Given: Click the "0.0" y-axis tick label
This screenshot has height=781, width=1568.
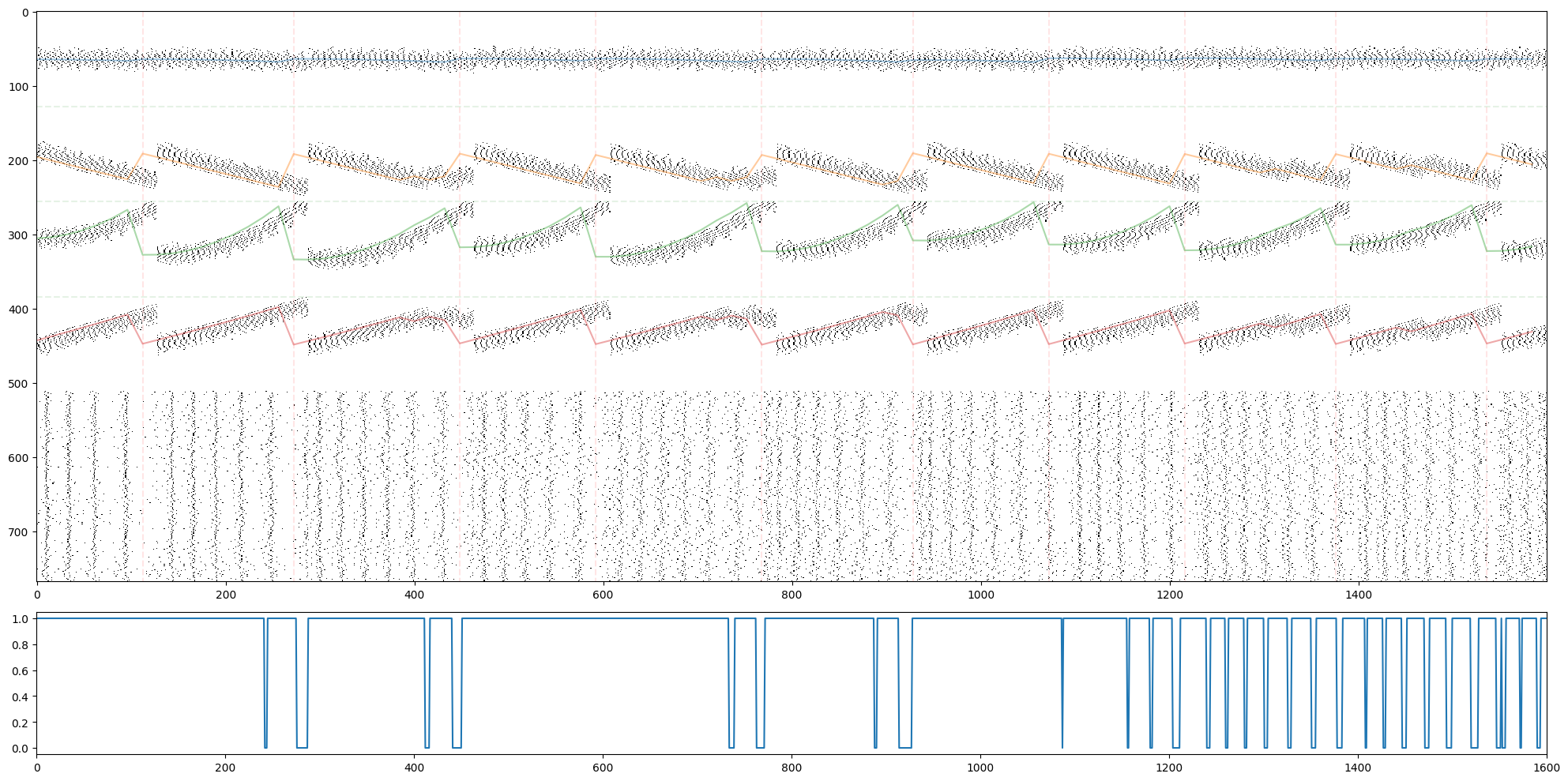Looking at the screenshot, I should (x=20, y=749).
